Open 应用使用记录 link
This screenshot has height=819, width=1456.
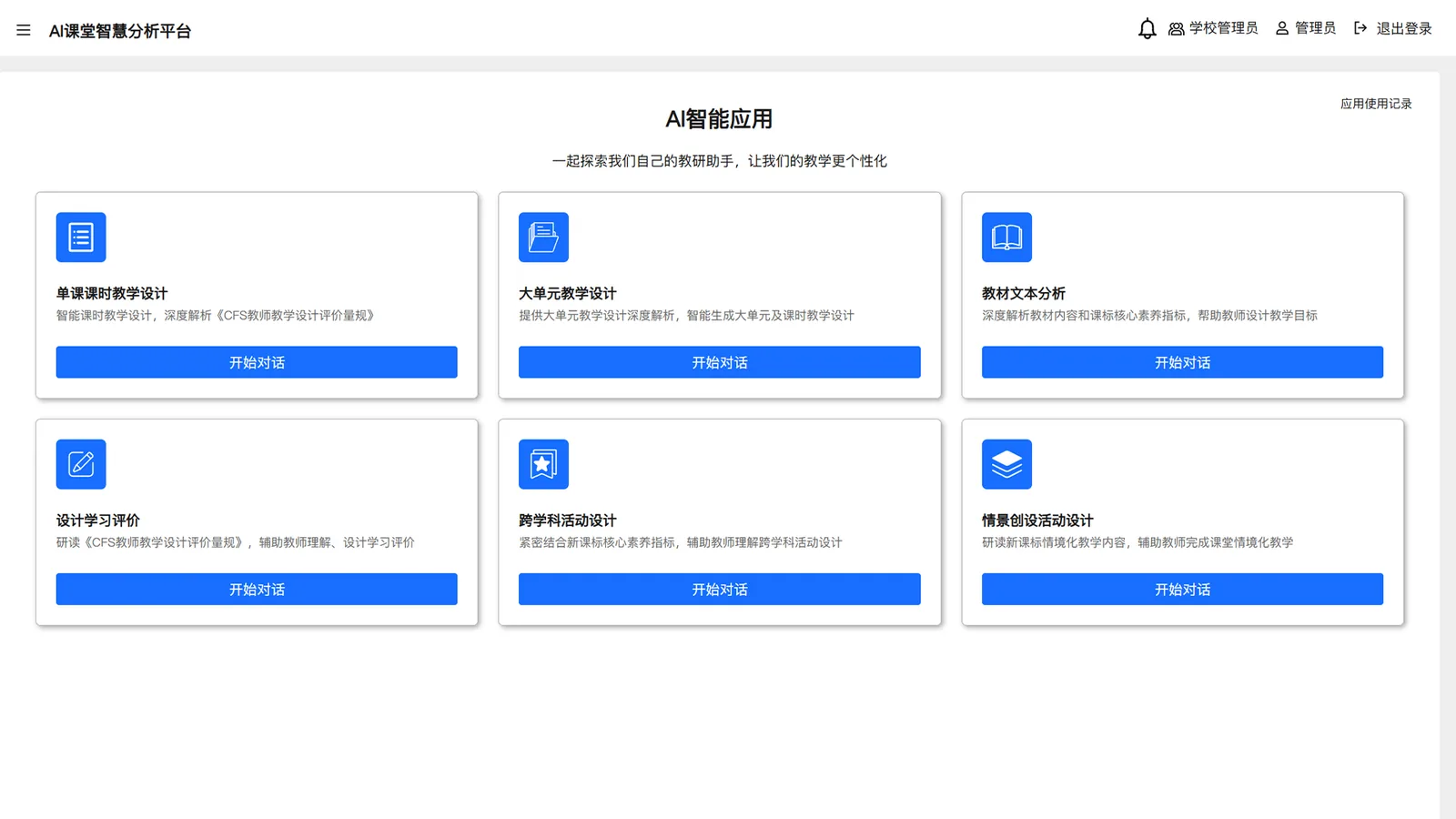coord(1376,104)
